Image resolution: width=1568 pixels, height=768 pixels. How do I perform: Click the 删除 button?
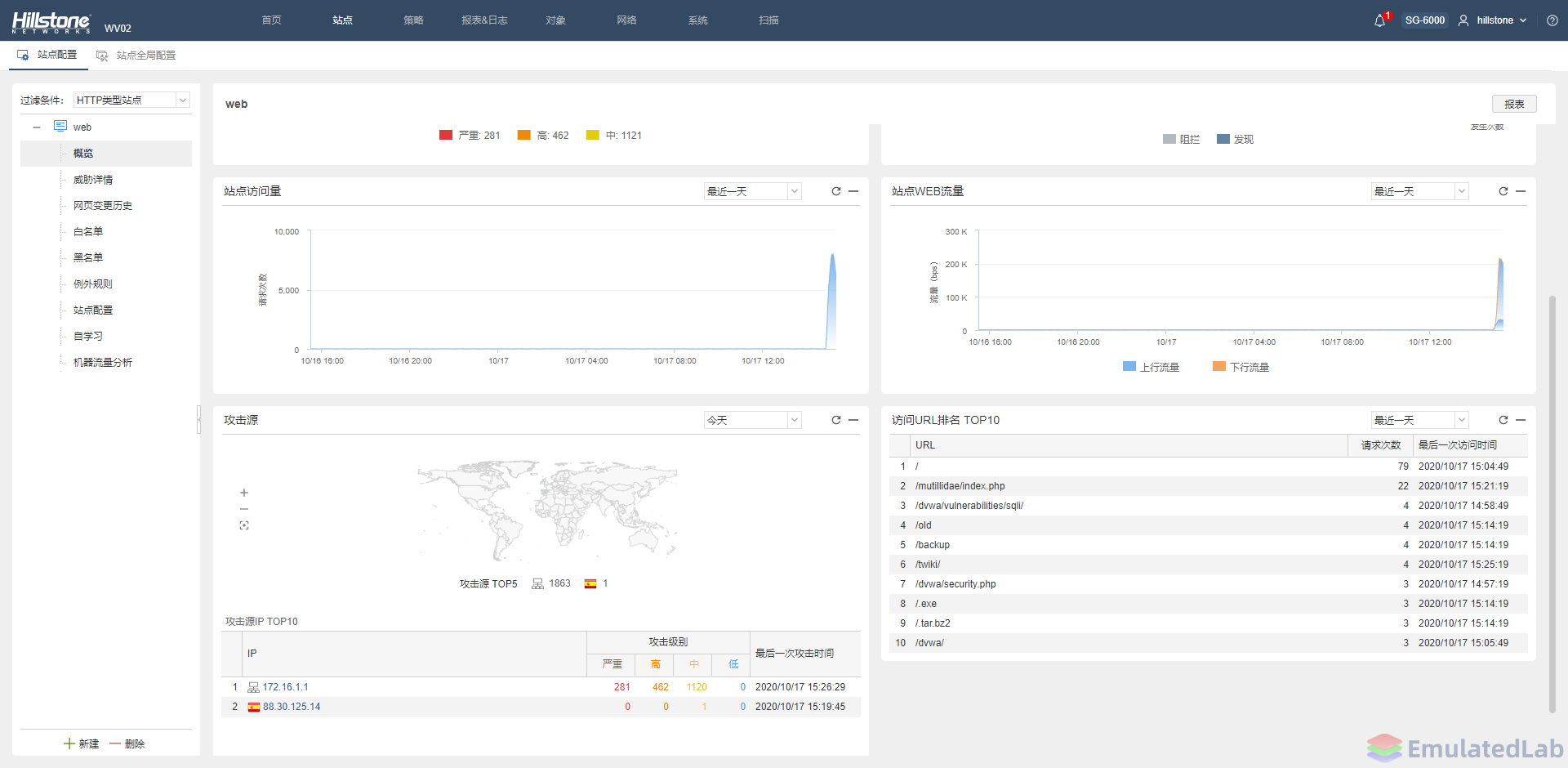127,743
